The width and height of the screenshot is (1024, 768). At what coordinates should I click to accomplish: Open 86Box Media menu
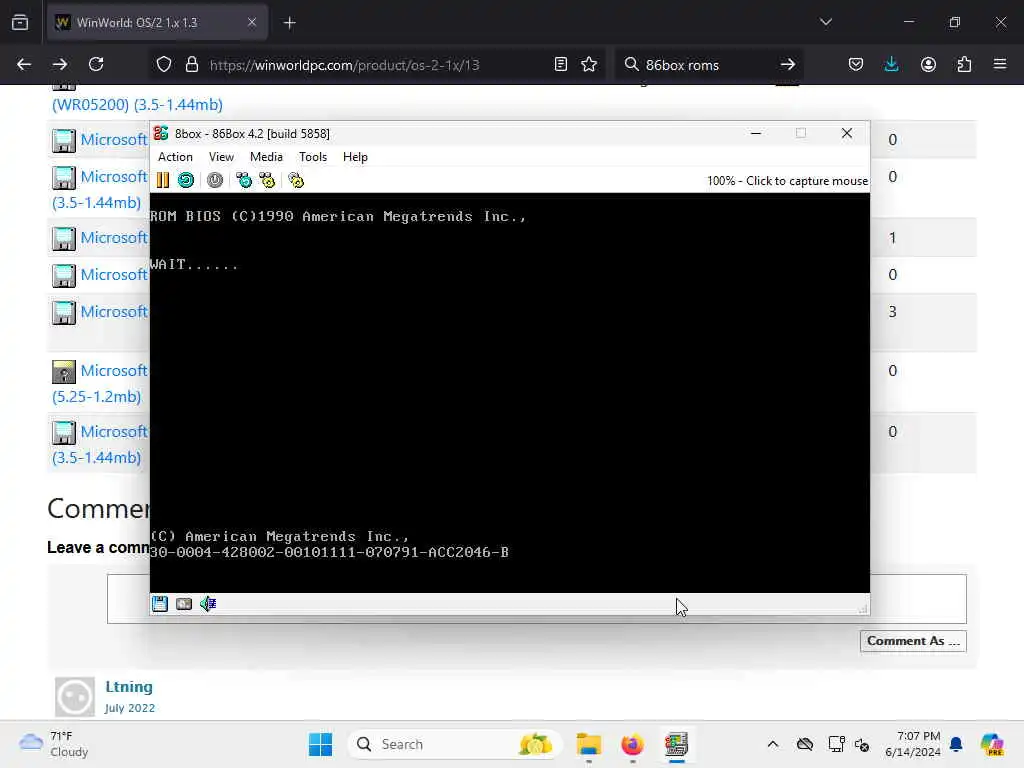click(266, 157)
